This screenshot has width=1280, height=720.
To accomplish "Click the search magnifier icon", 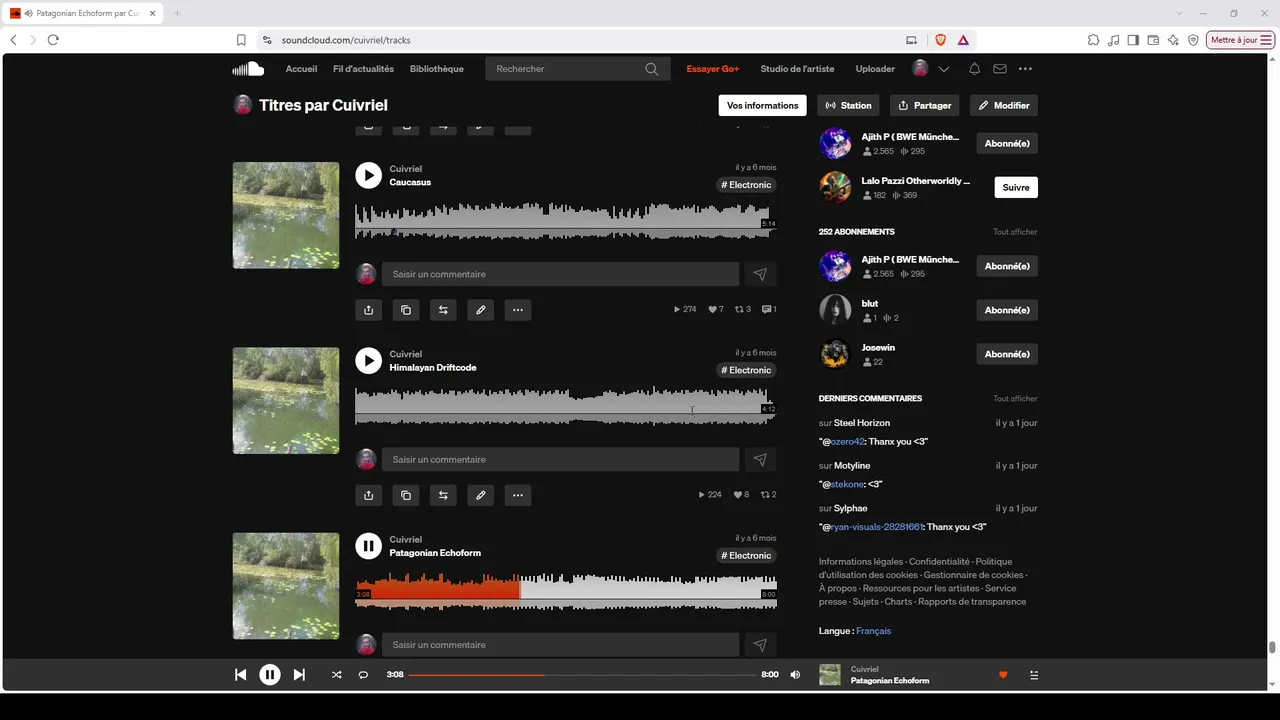I will coord(652,69).
